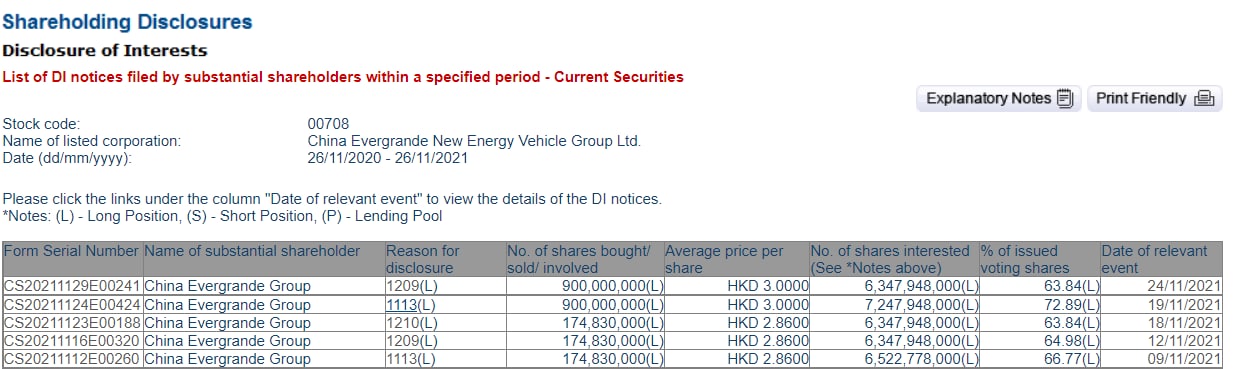Open reason code 1209(L) in fourth row

pos(411,341)
